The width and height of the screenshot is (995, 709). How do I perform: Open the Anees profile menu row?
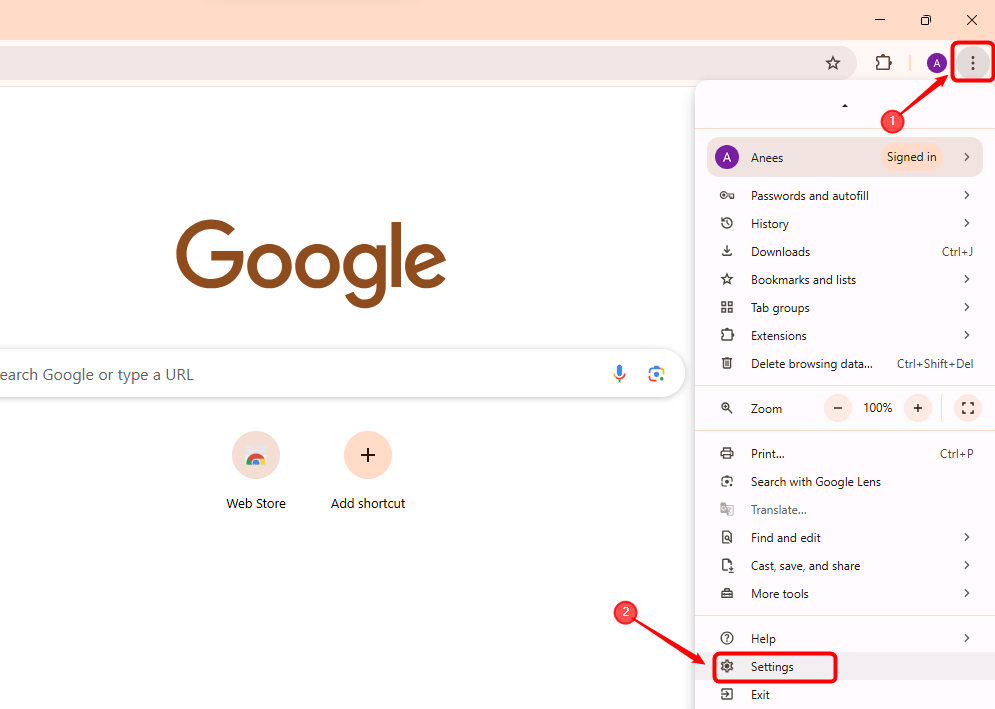click(845, 157)
